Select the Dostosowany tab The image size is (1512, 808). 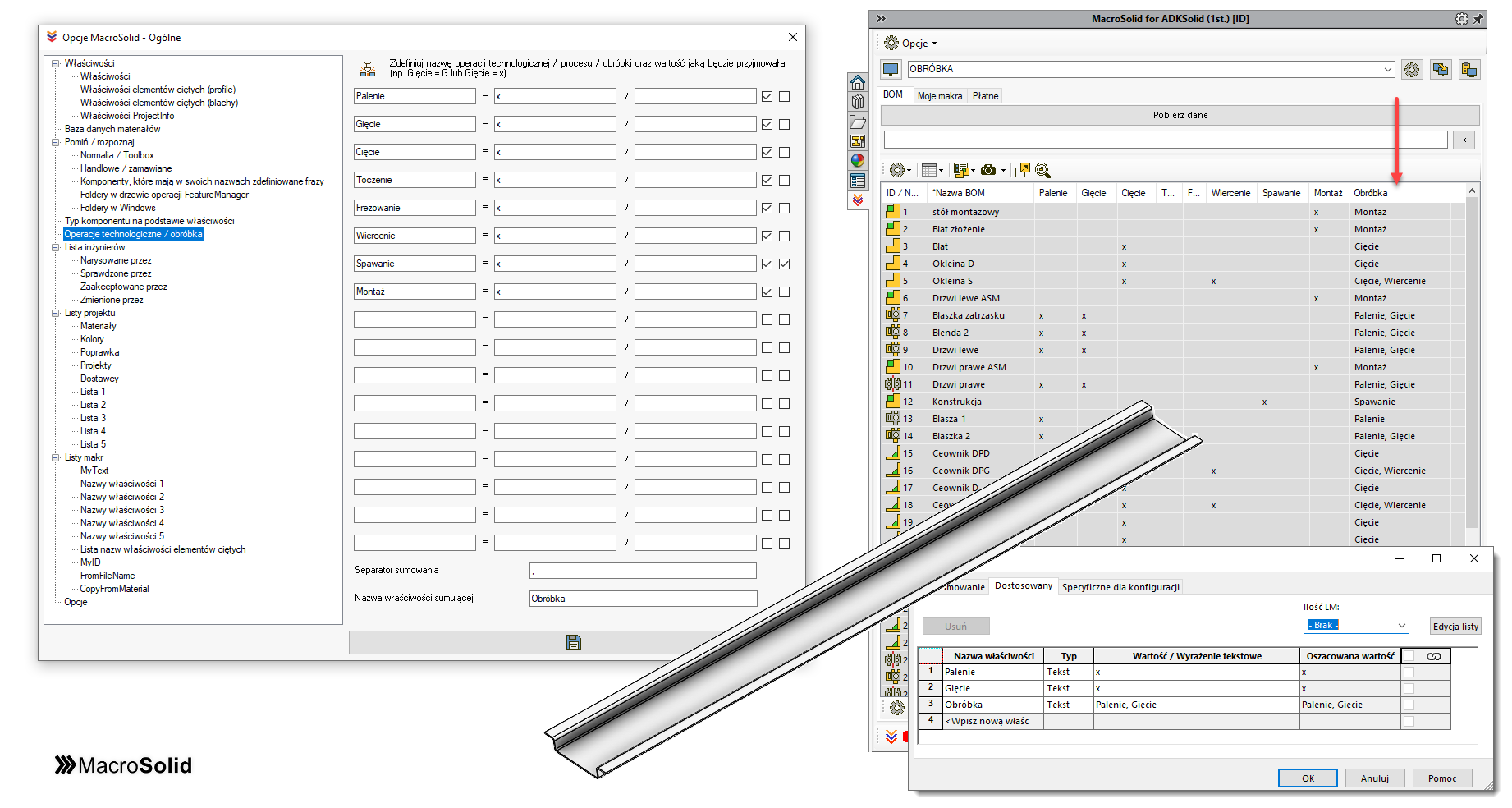(x=1024, y=585)
